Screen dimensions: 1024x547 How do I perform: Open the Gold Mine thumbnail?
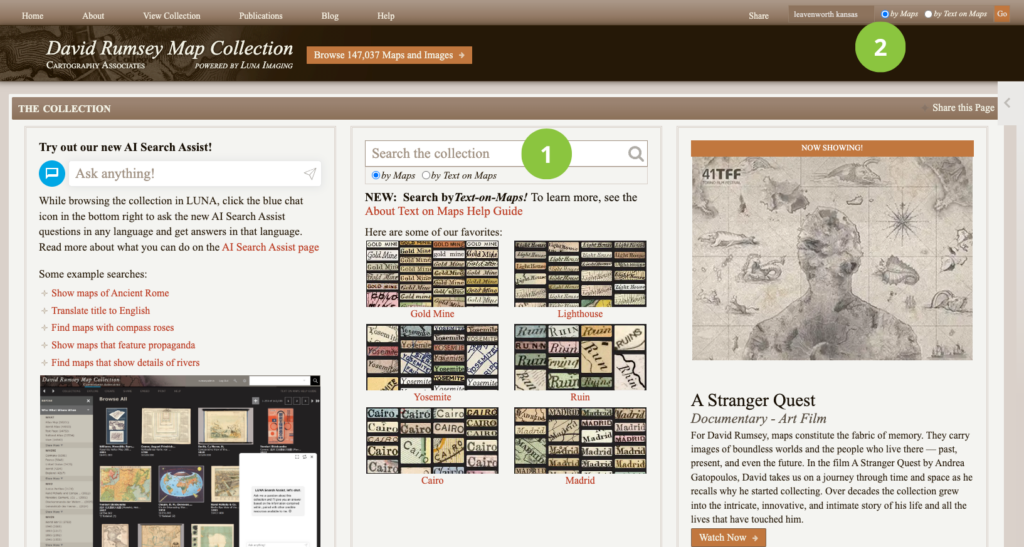432,274
